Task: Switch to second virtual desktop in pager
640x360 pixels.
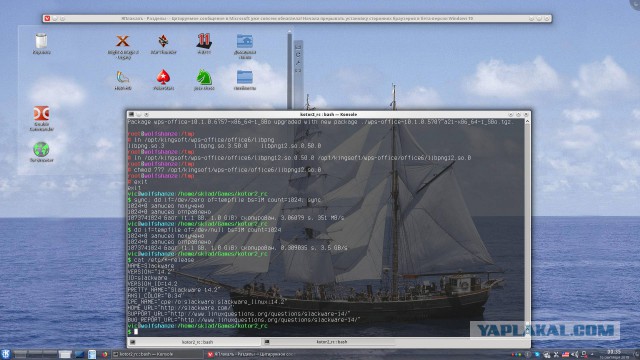Action: (x=35, y=354)
